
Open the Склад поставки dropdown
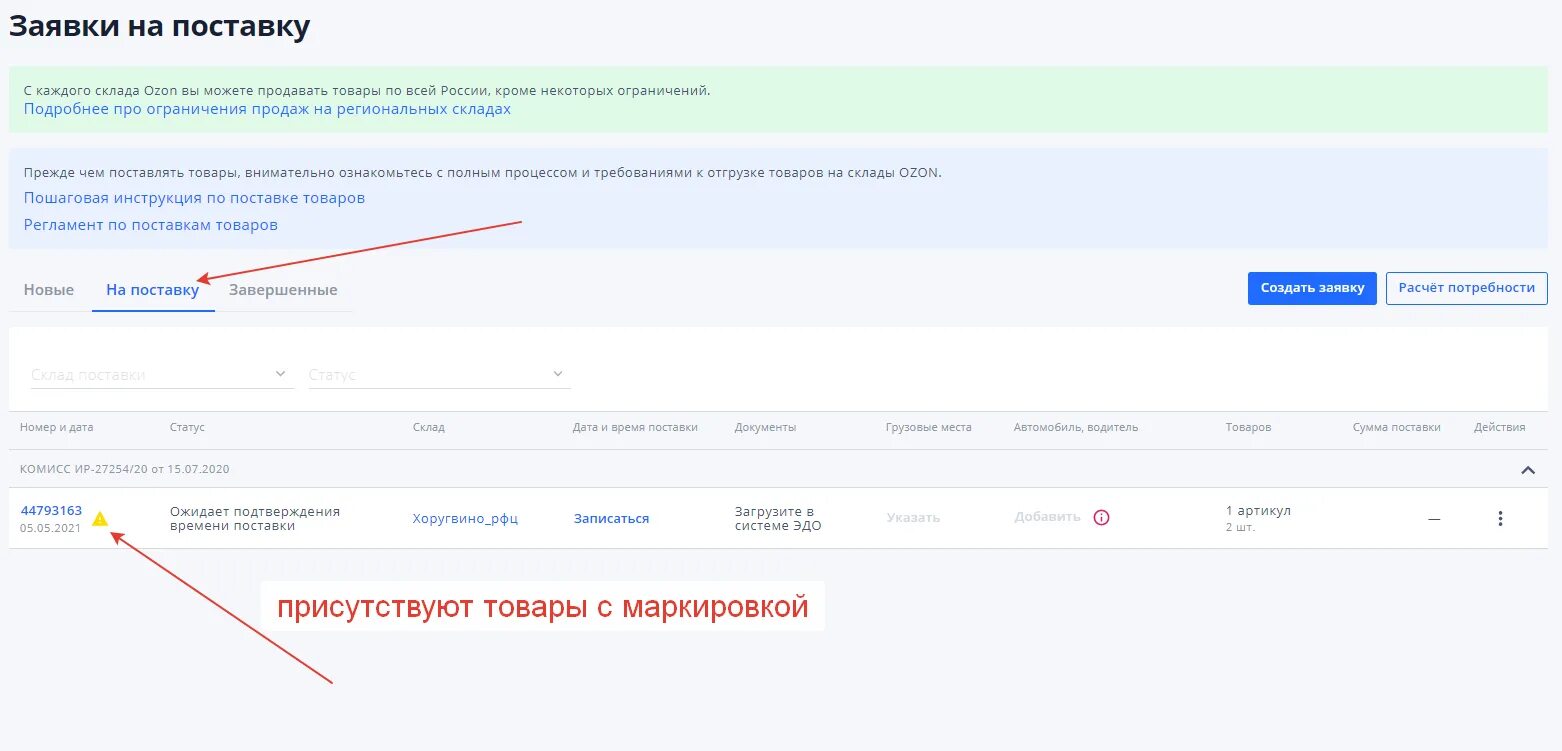click(x=162, y=374)
